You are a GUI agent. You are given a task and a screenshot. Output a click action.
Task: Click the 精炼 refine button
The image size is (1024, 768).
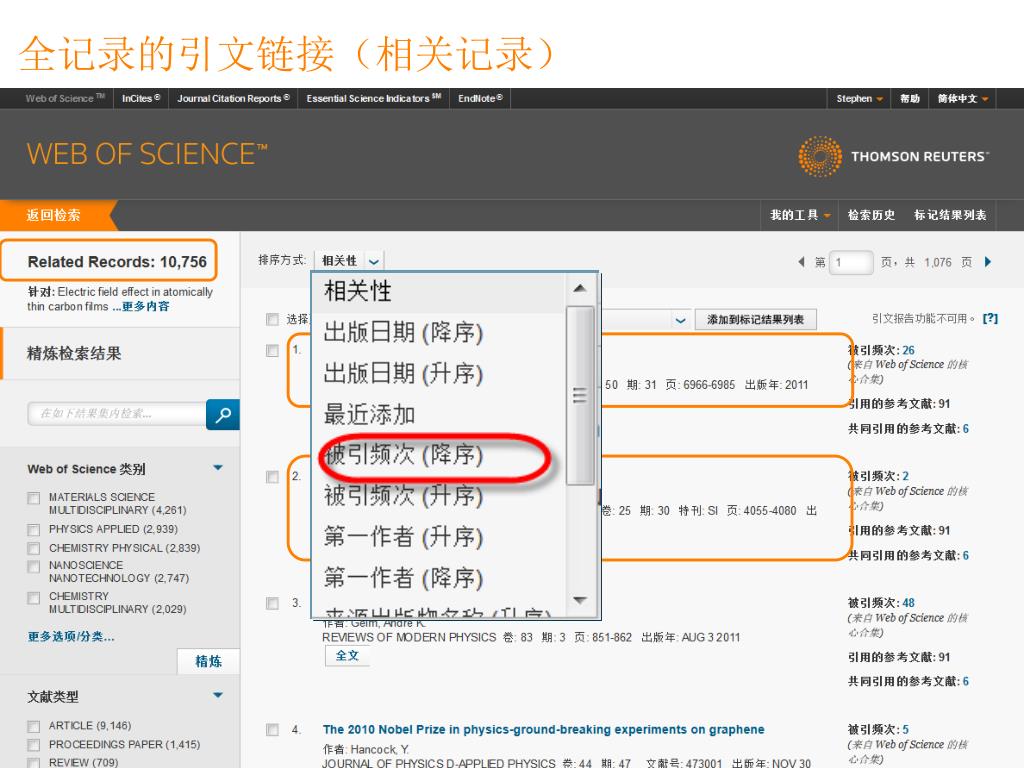pos(208,661)
